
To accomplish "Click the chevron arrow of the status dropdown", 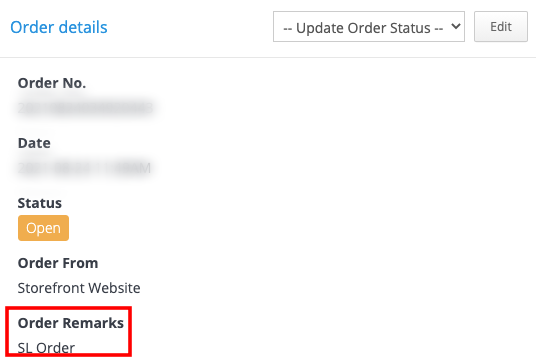I will click(456, 26).
